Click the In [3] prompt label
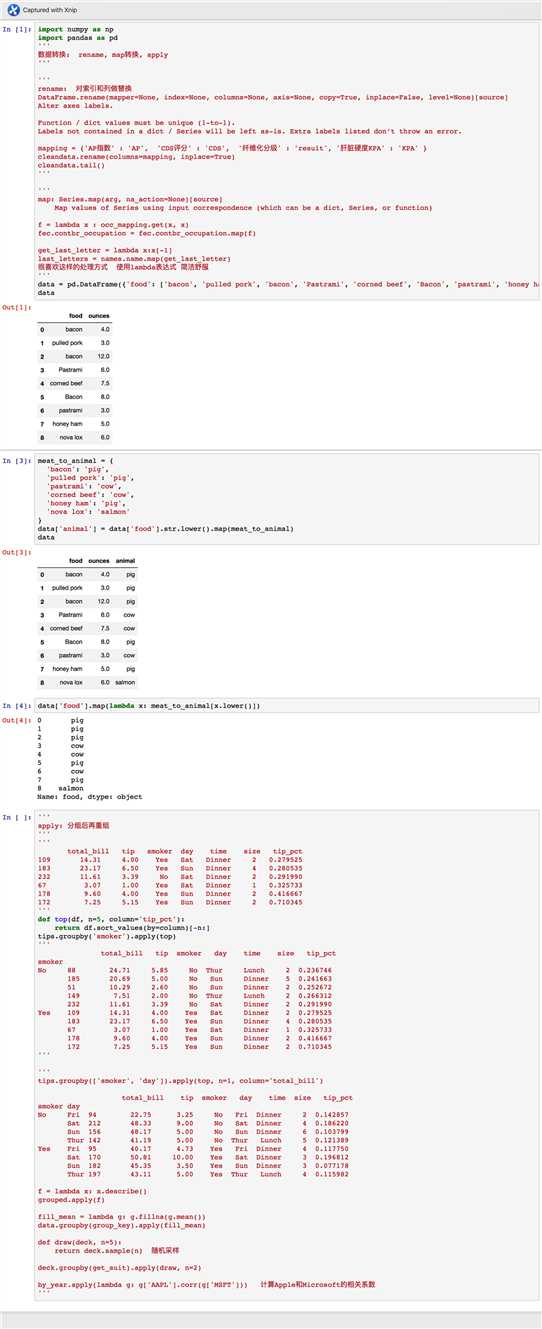The image size is (542, 1329). click(x=16, y=461)
